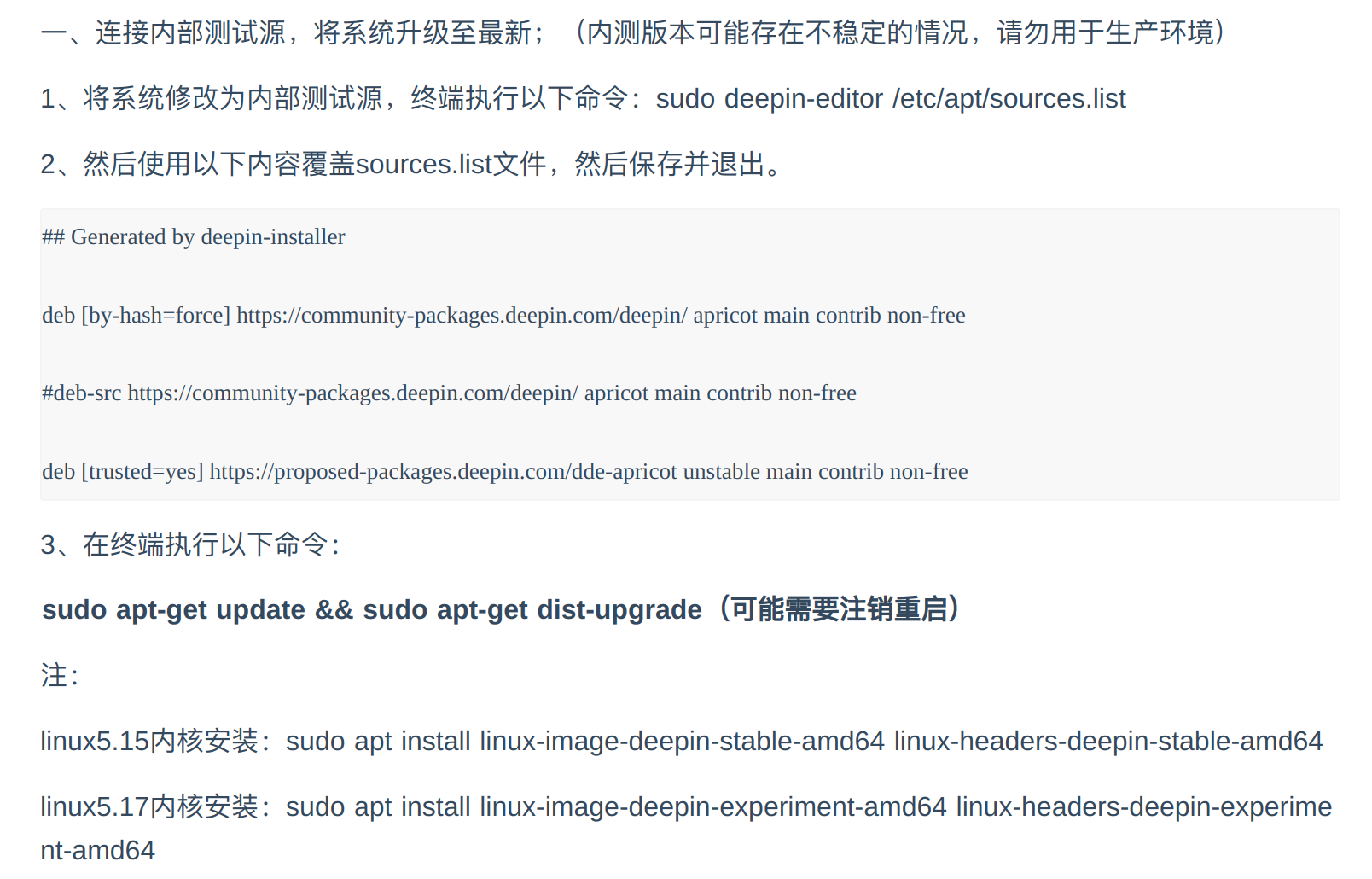Click the parenthetical warning "请勿用于生产环境"
The height and width of the screenshot is (879, 1372).
[1105, 32]
